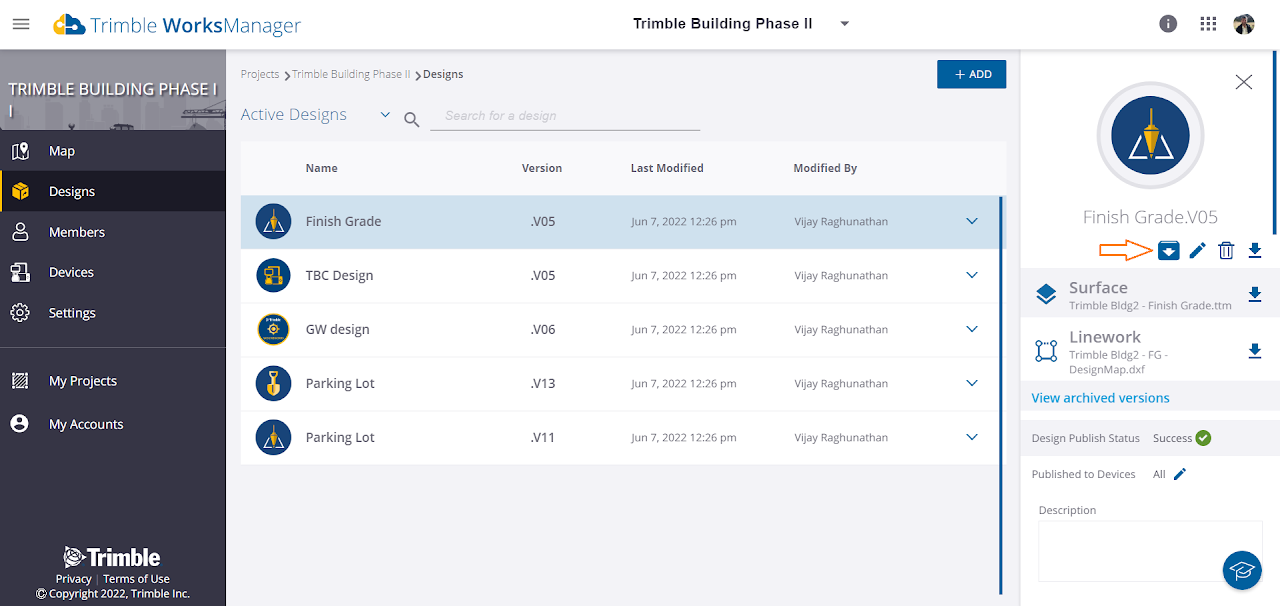1280x606 pixels.
Task: Click the ADD design button
Action: [971, 74]
